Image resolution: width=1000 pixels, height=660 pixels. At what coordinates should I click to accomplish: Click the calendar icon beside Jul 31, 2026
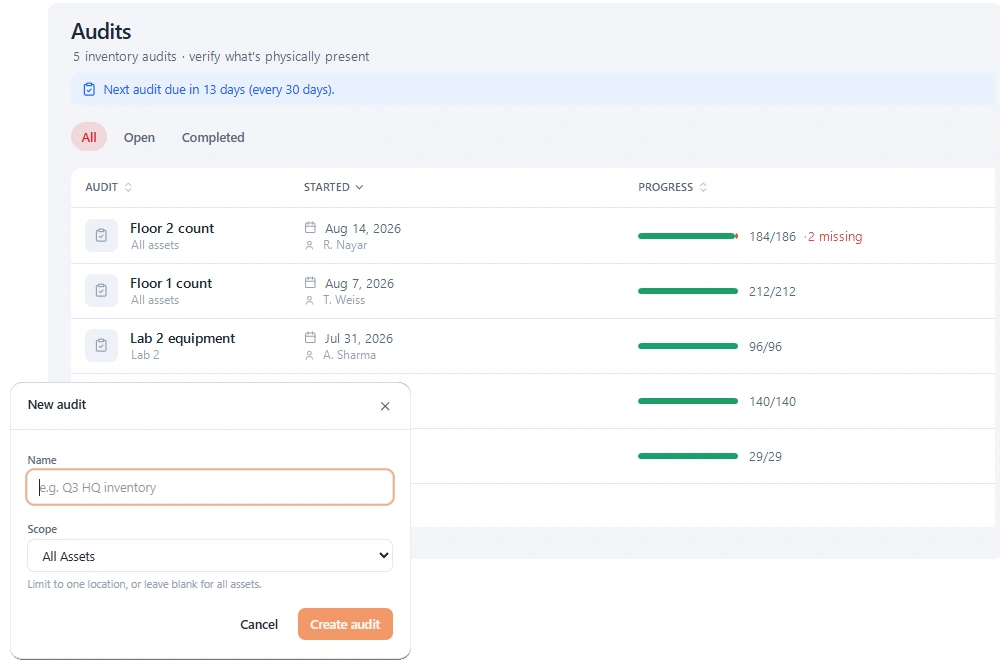pyautogui.click(x=310, y=337)
